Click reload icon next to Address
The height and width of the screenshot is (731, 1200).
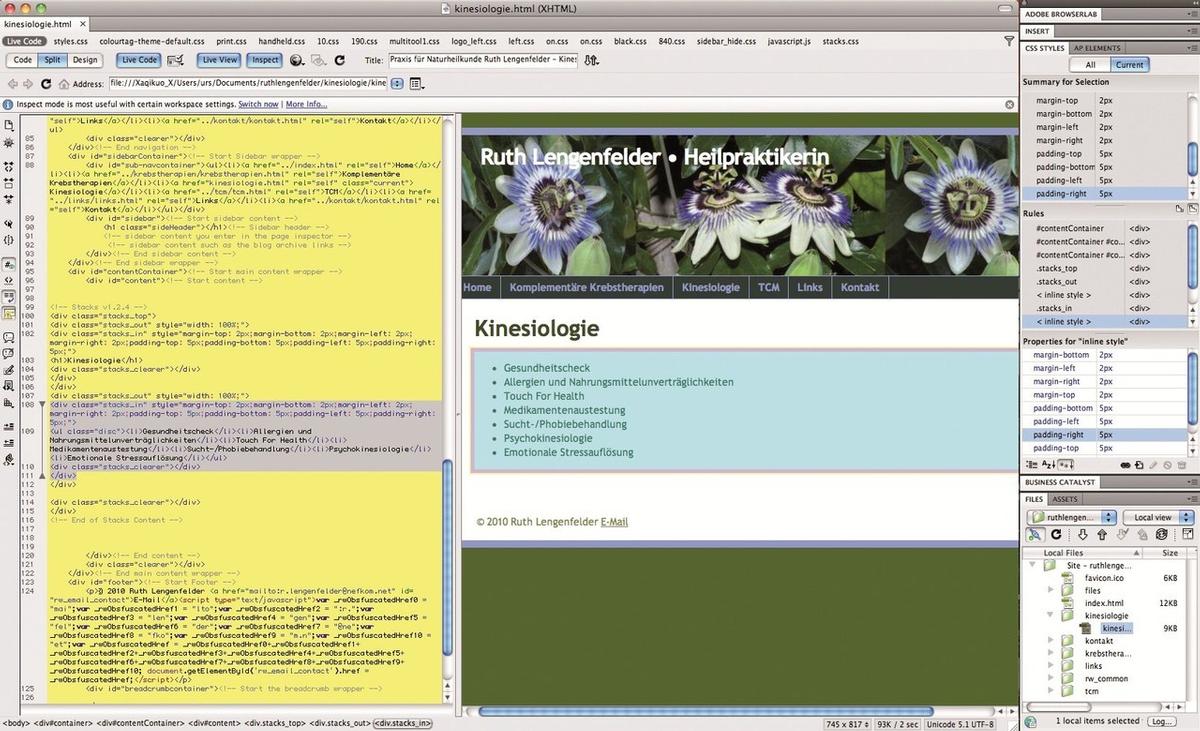pyautogui.click(x=46, y=84)
